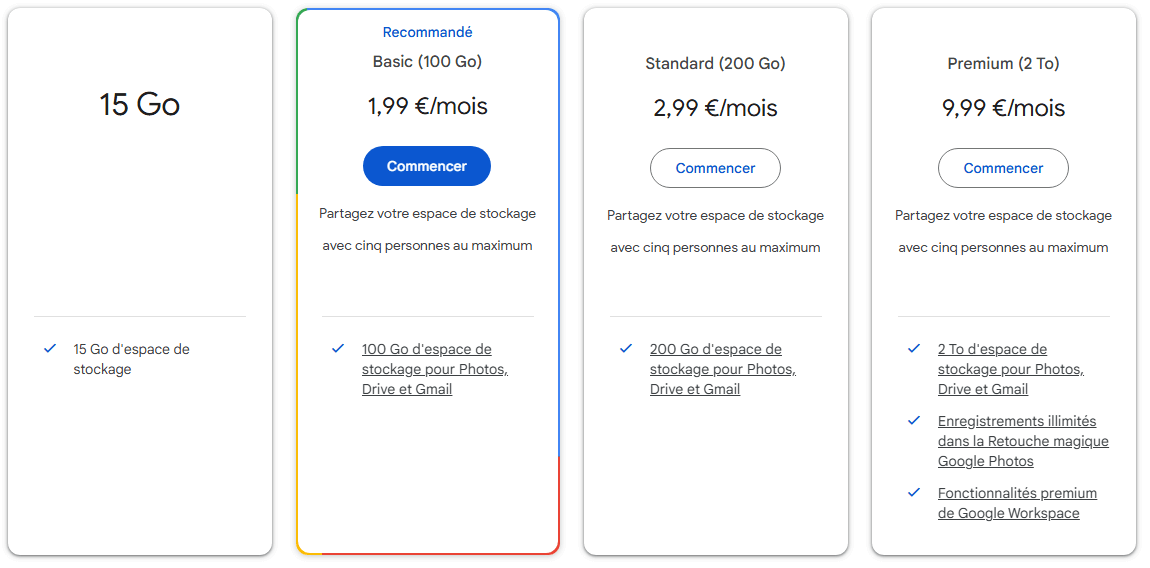Click checkmark icon beside 15 Go d'espace
The height and width of the screenshot is (568, 1150).
click(x=50, y=348)
